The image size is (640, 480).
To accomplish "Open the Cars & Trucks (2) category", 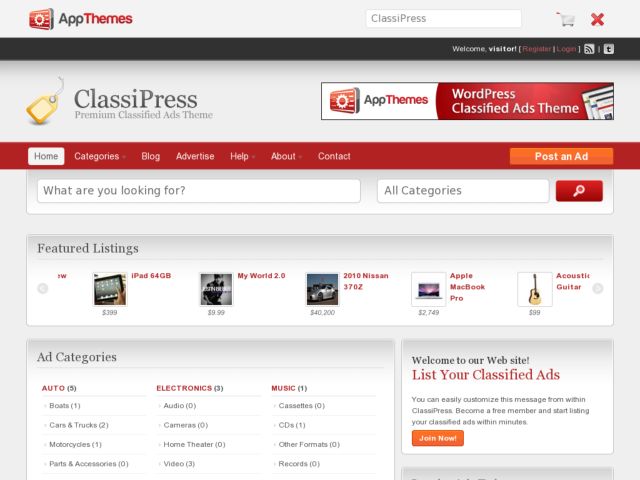I will (x=79, y=425).
